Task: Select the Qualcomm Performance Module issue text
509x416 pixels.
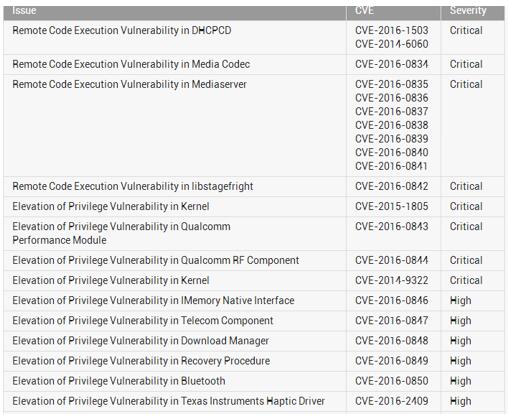Action: pyautogui.click(x=121, y=233)
